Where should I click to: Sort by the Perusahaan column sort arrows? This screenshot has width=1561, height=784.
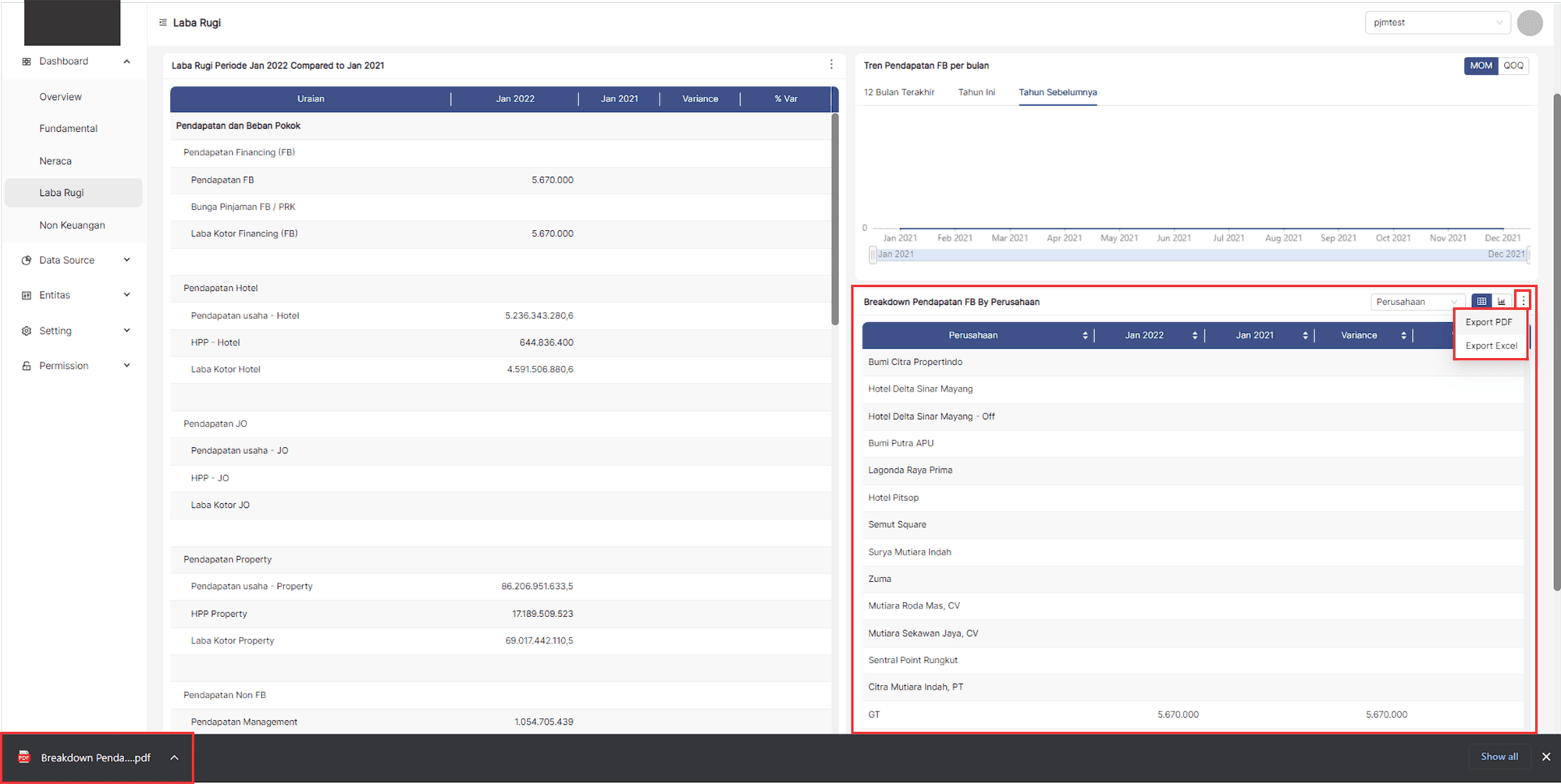coord(1085,335)
